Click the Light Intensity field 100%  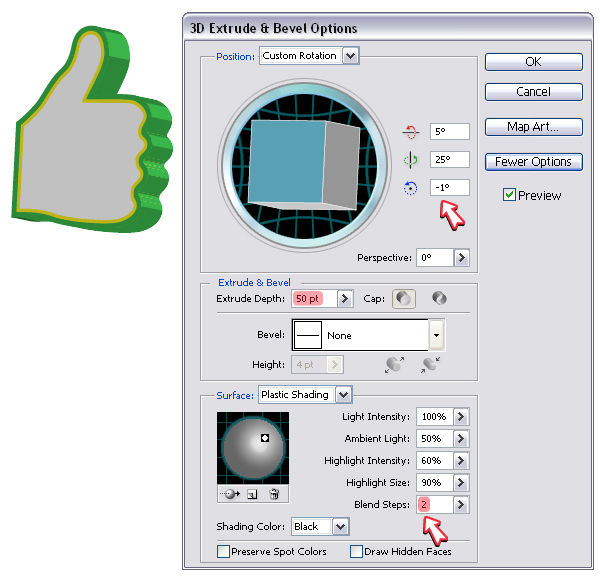pos(435,416)
